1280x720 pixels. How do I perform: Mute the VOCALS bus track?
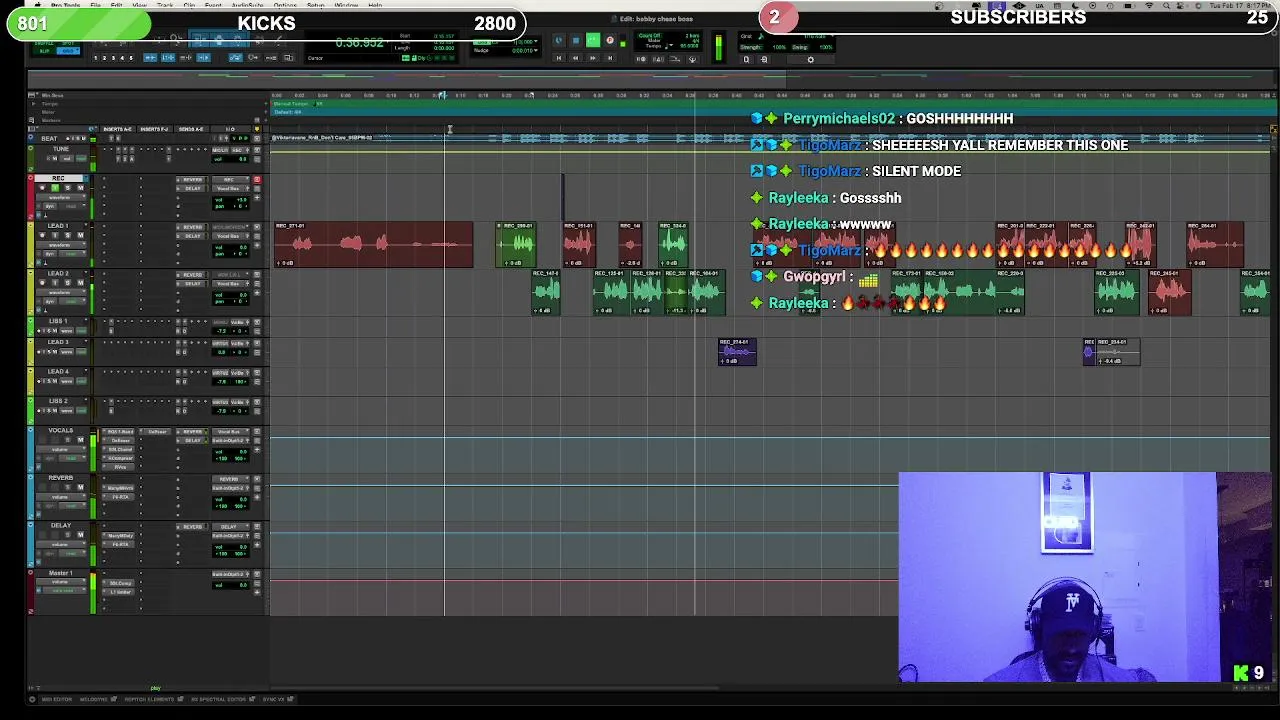coord(80,440)
